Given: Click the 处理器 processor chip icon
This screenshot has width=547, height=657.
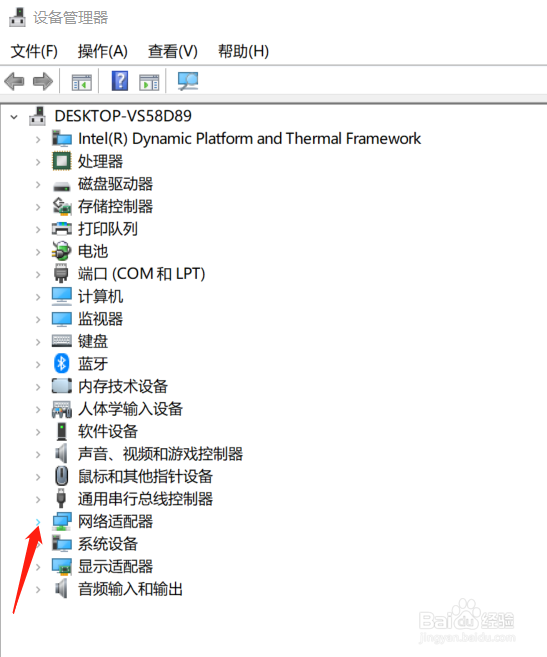Looking at the screenshot, I should point(62,161).
